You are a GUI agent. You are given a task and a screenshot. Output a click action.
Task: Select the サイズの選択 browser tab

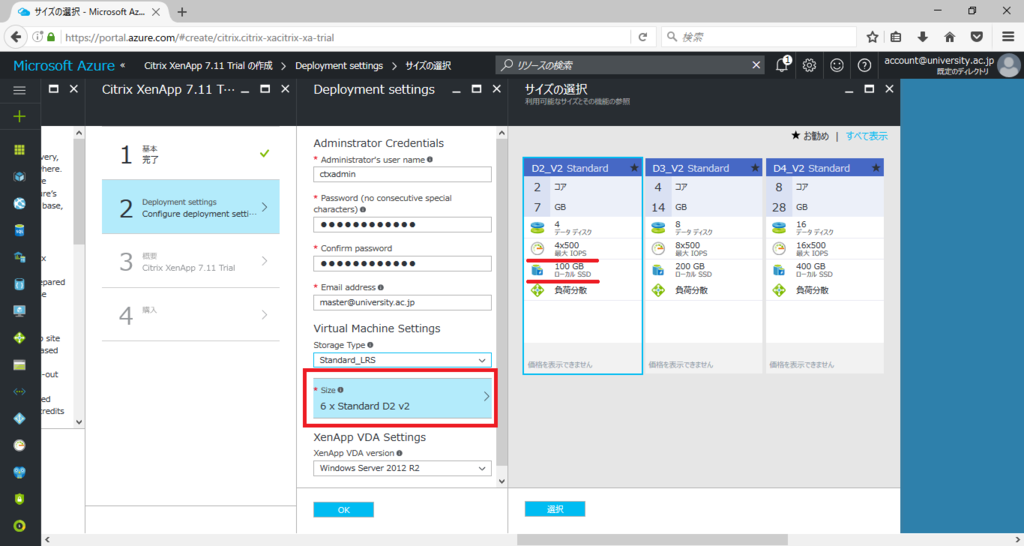coord(89,12)
